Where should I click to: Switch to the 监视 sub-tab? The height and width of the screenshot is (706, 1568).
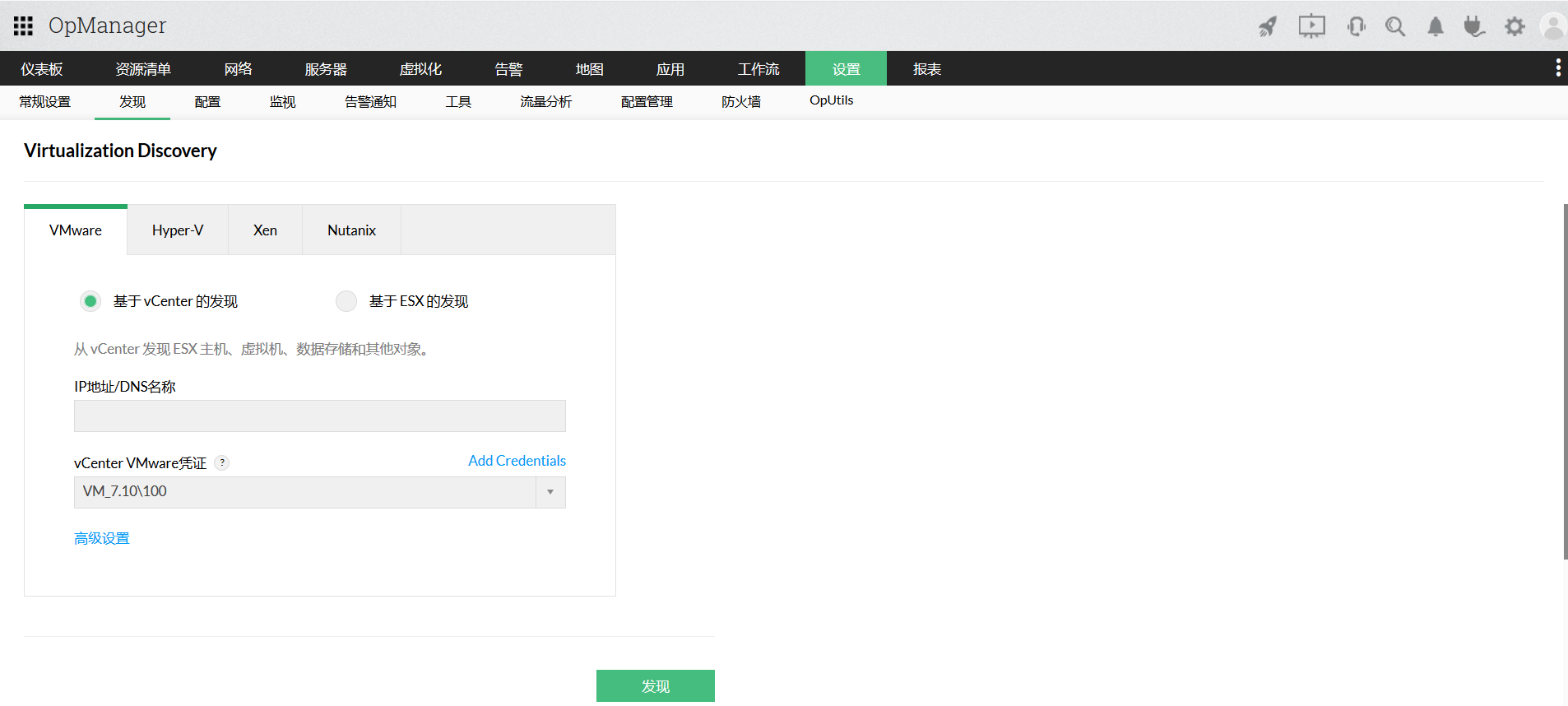coord(282,102)
